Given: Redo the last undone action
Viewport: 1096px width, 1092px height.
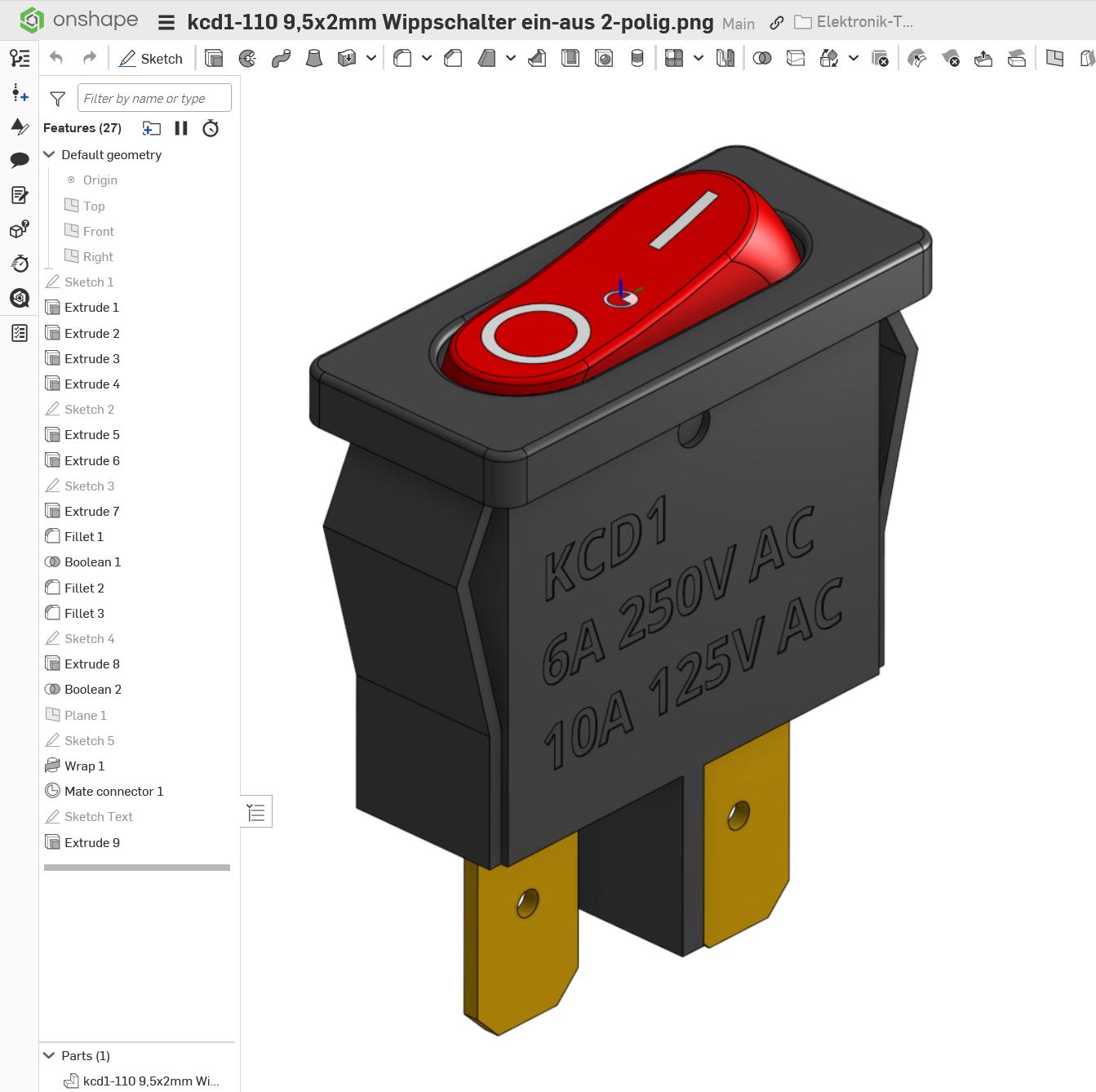Looking at the screenshot, I should [x=90, y=58].
